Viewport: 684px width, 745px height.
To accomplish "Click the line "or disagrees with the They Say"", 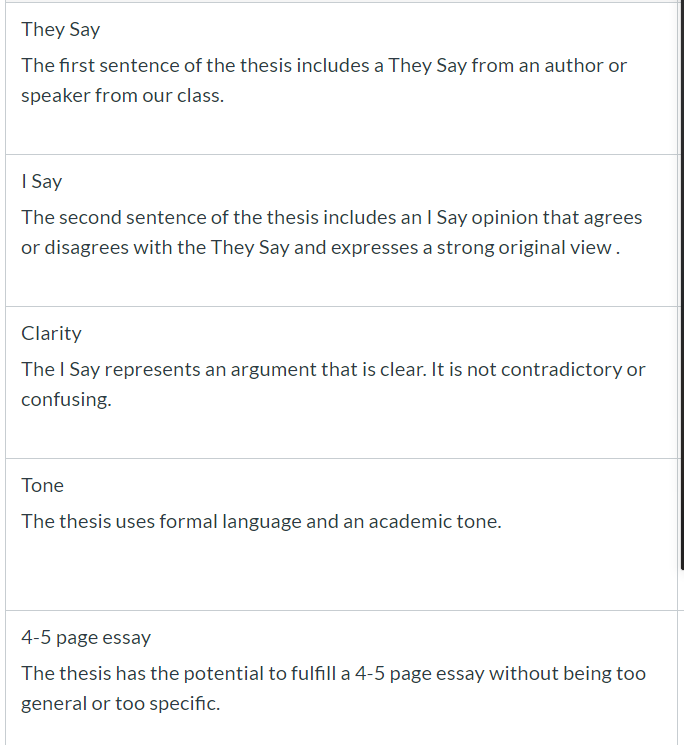I will 321,248.
